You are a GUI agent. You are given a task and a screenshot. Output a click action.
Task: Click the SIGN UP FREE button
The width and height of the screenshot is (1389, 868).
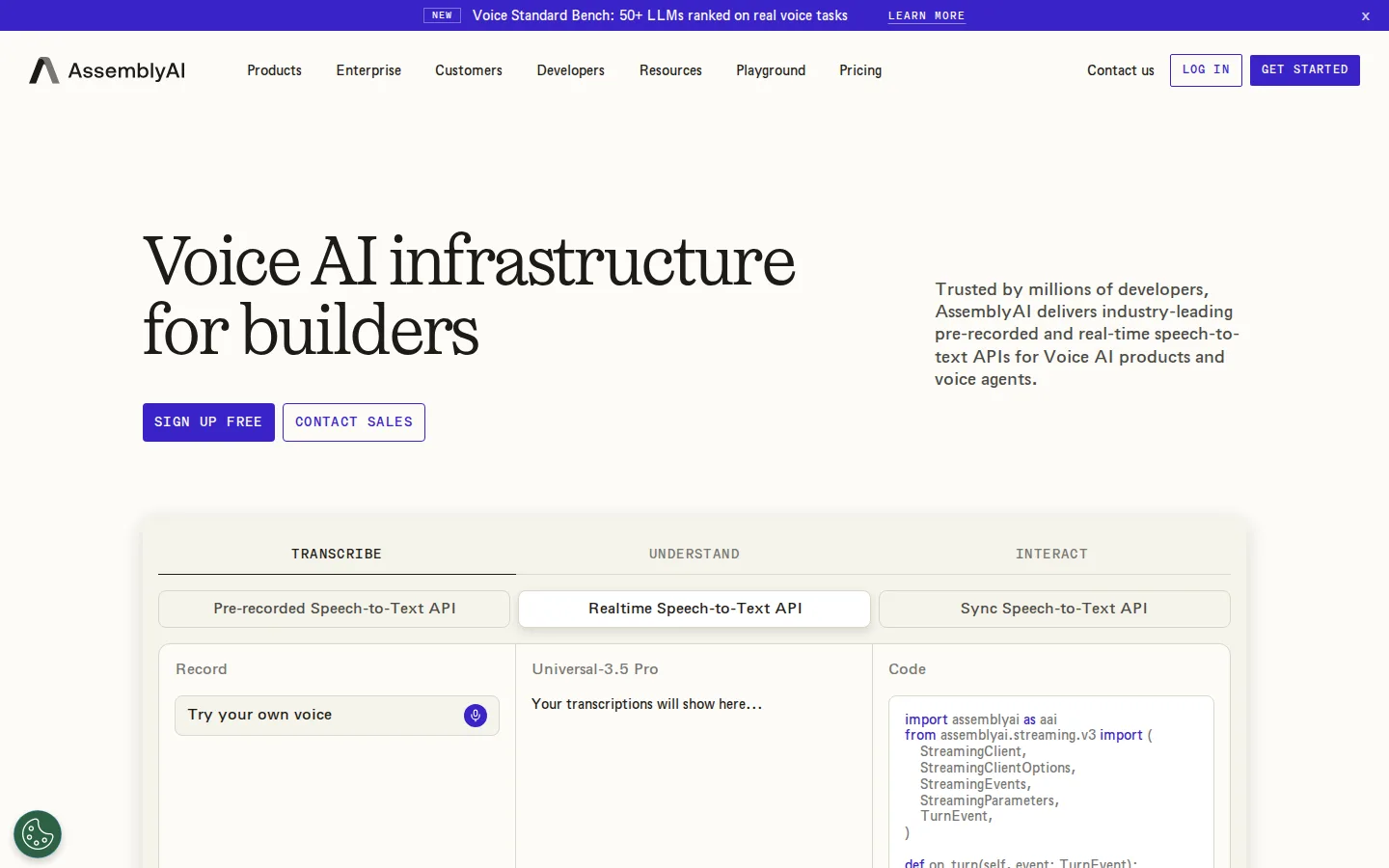click(208, 422)
